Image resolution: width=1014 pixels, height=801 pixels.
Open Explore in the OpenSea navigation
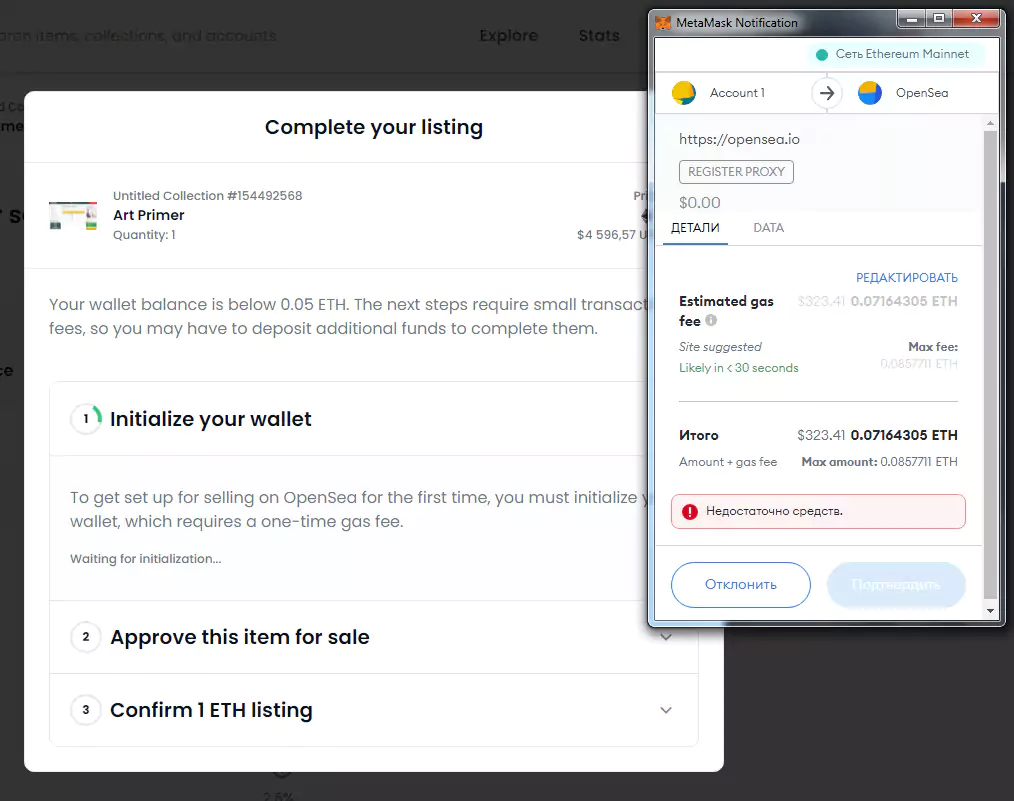[x=508, y=36]
